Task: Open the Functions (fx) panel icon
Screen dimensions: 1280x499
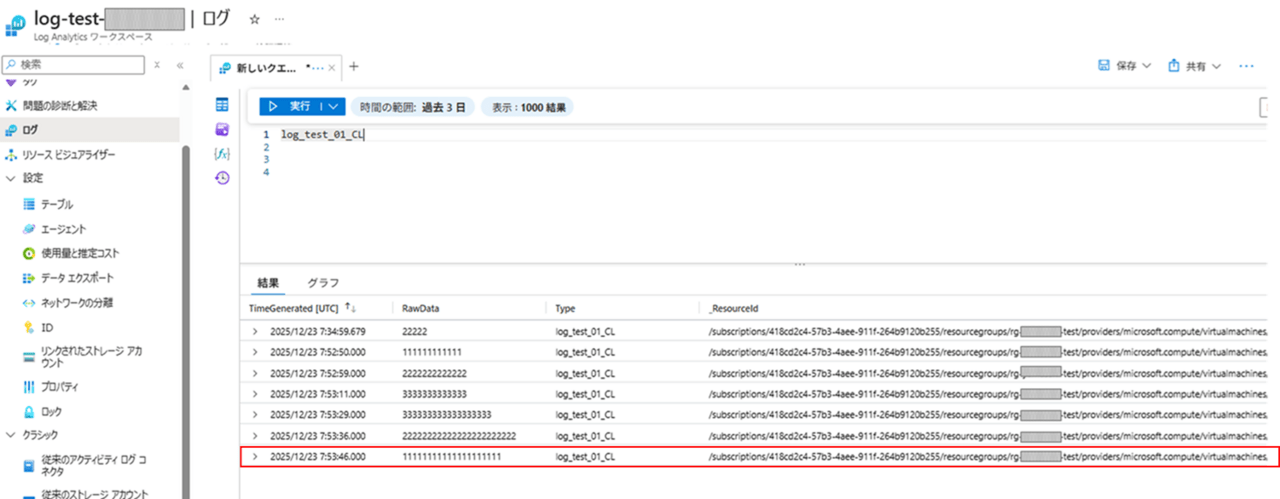Action: point(222,153)
